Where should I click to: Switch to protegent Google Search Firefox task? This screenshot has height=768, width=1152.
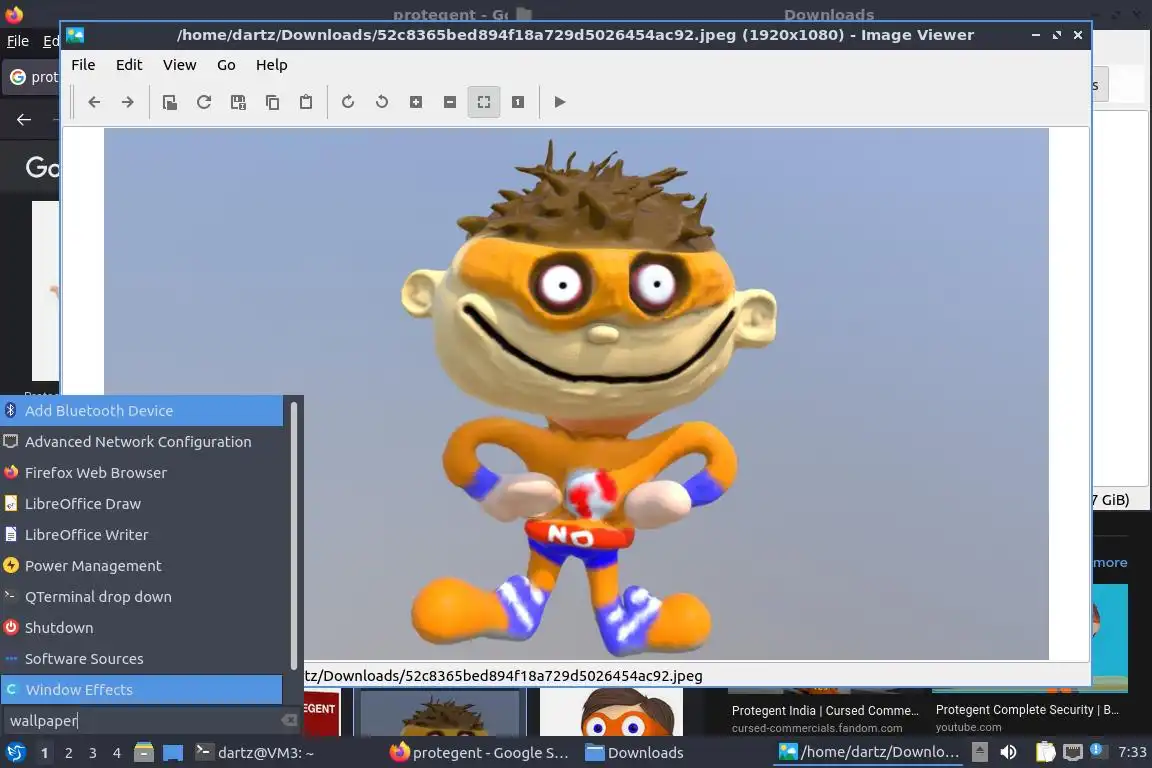(x=480, y=753)
